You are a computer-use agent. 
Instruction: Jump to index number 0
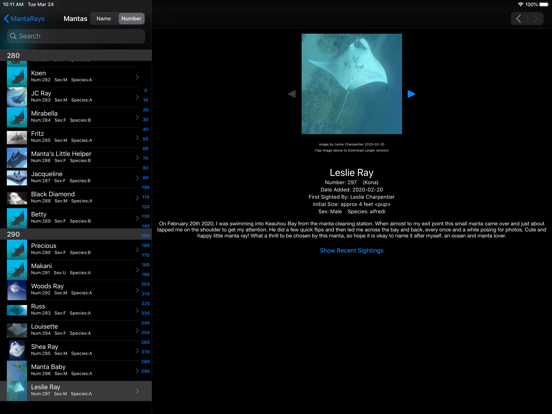[145, 90]
